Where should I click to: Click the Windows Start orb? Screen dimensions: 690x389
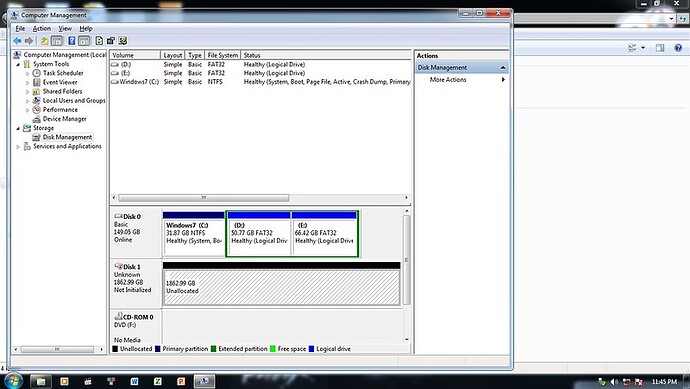point(13,381)
